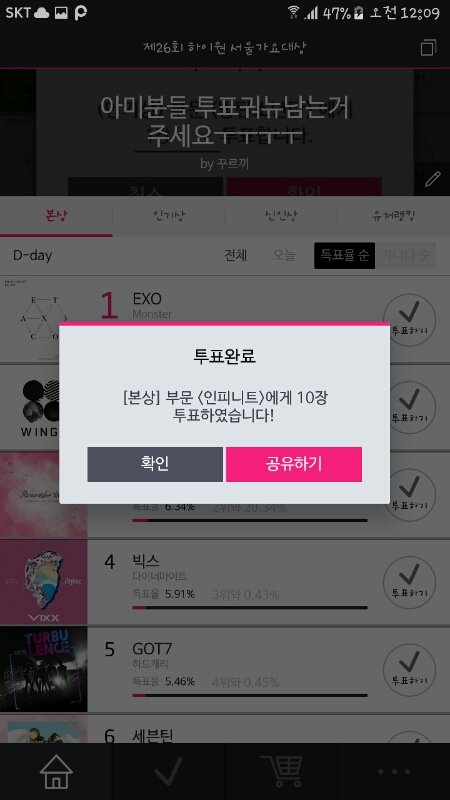450x800 pixels.
Task: Switch to the 인기상 tab
Action: [x=169, y=216]
